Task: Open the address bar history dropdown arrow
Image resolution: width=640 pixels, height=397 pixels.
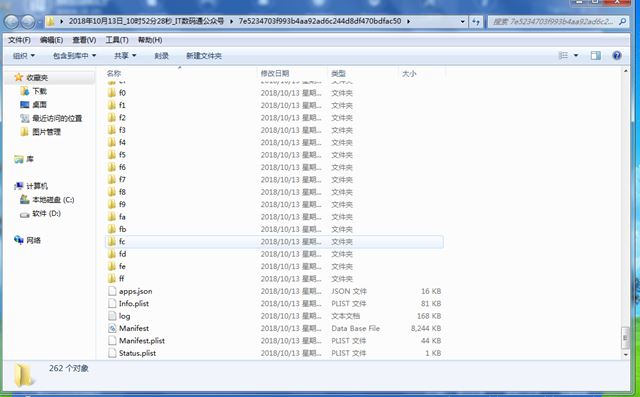Action: point(462,22)
